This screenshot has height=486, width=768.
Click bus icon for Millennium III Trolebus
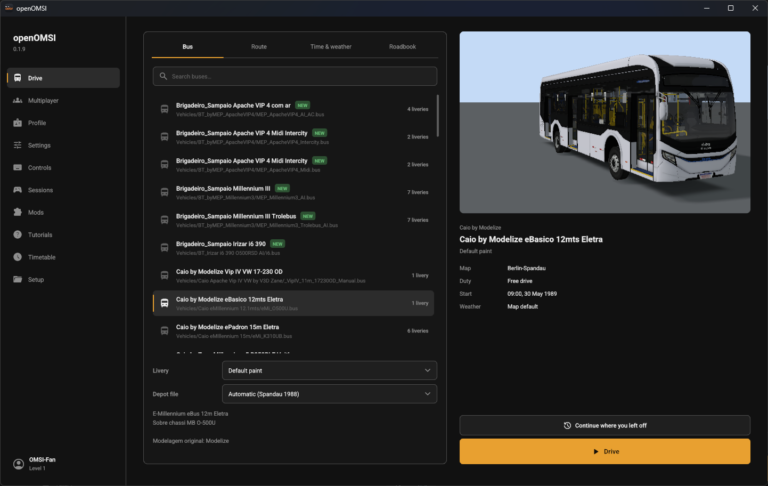[x=165, y=220]
